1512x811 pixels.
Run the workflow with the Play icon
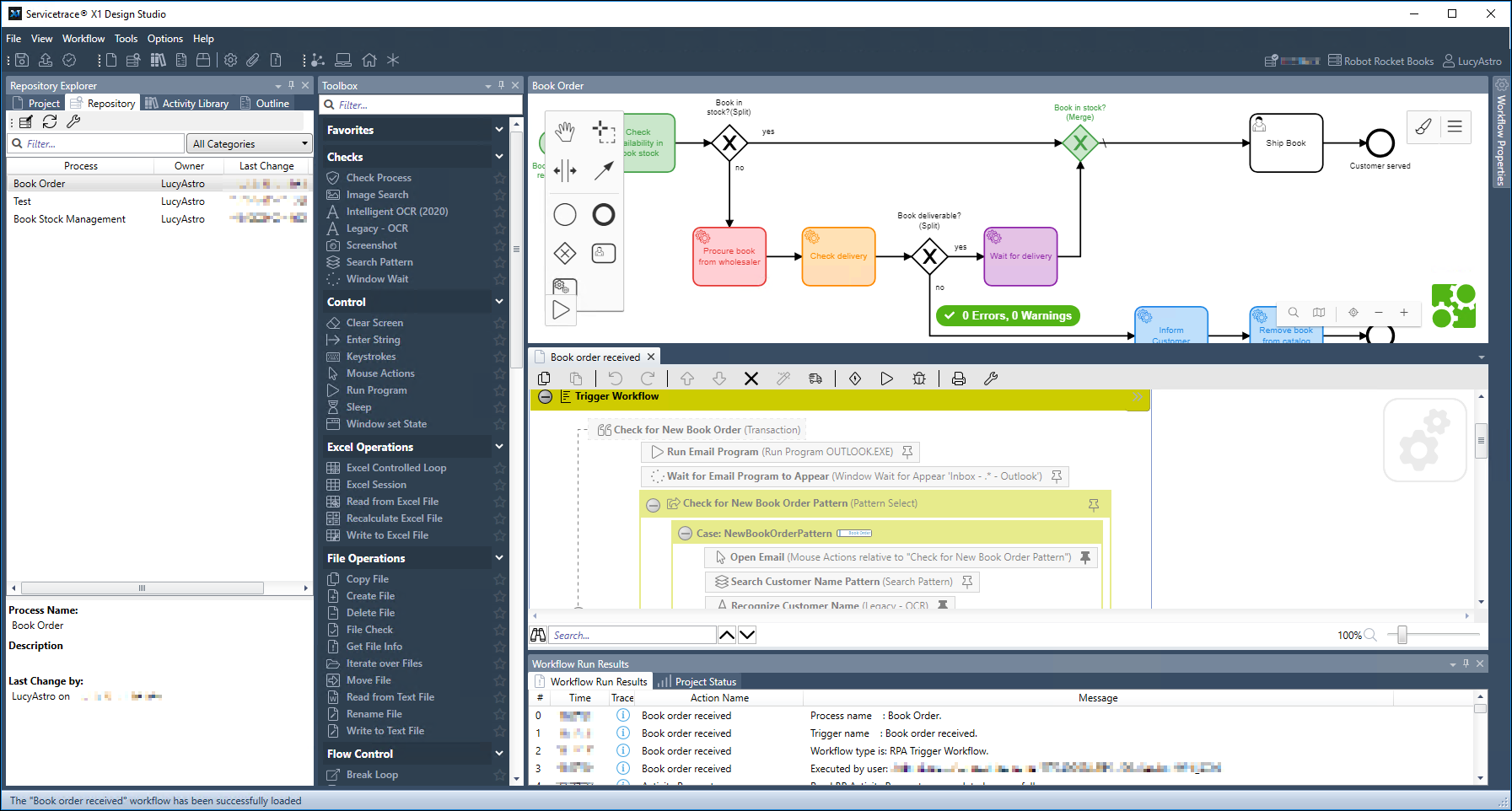point(886,379)
